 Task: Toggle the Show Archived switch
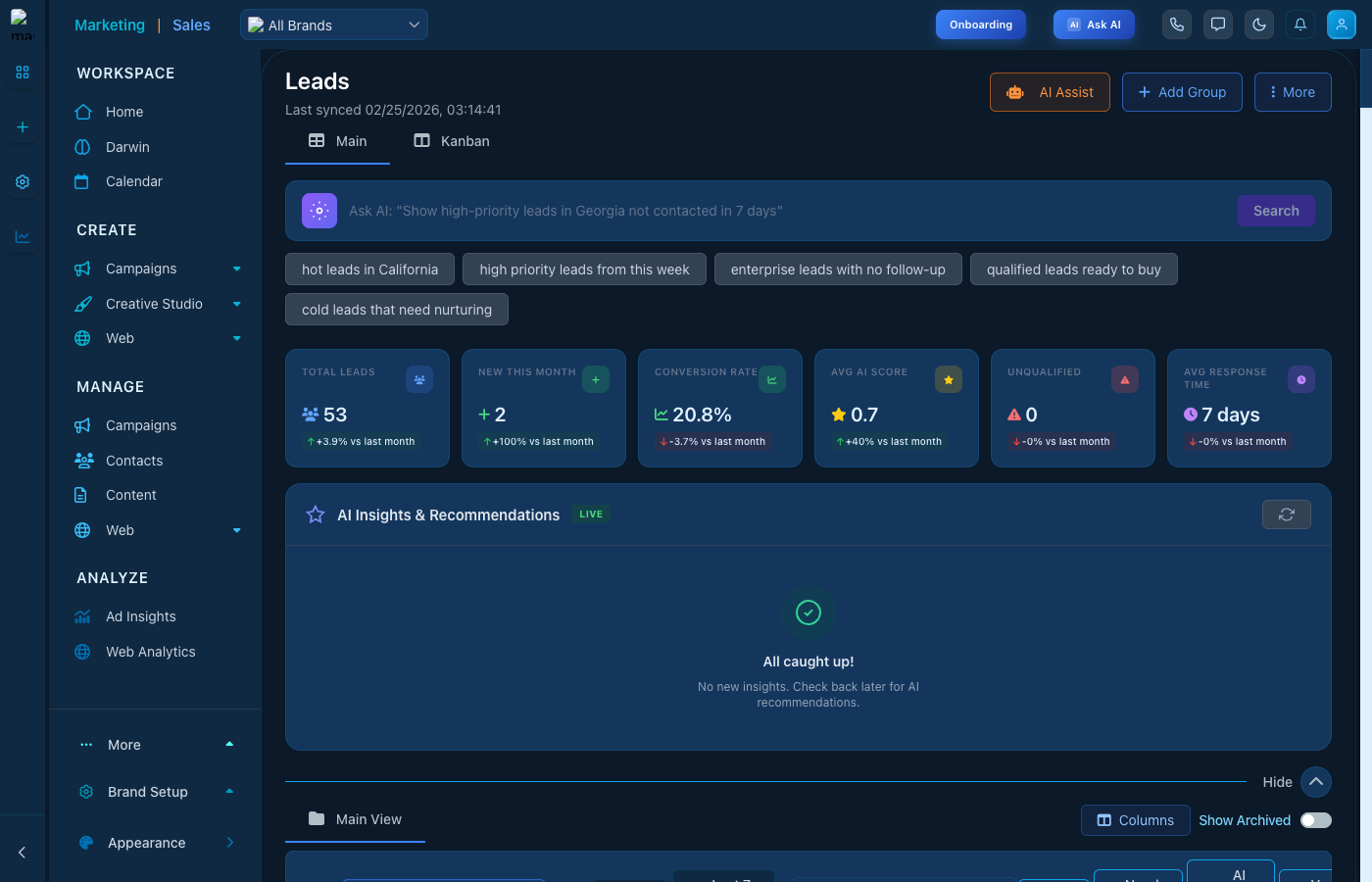click(x=1316, y=820)
